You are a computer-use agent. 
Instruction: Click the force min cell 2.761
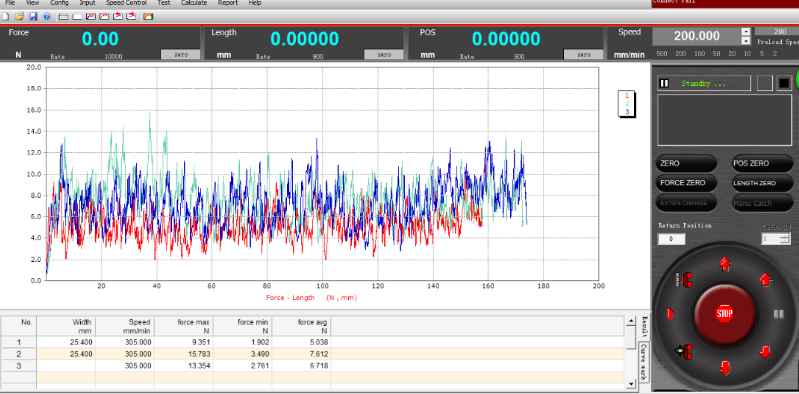243,366
